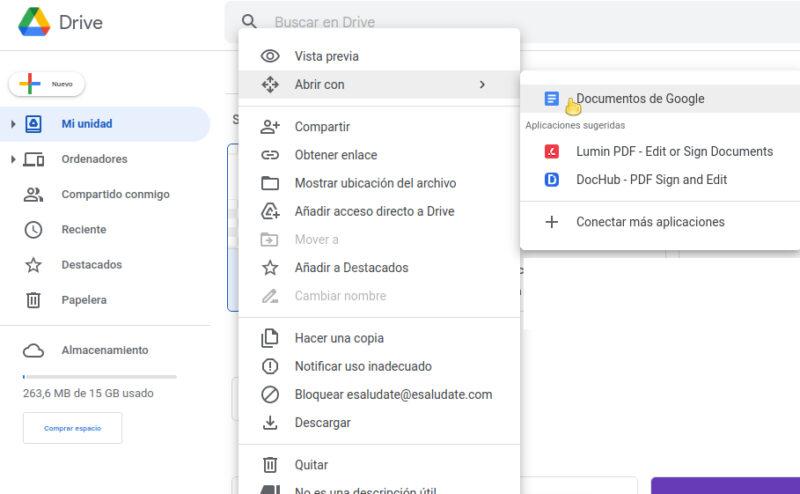
Task: Click the storage usage progress bar
Action: pos(99,377)
